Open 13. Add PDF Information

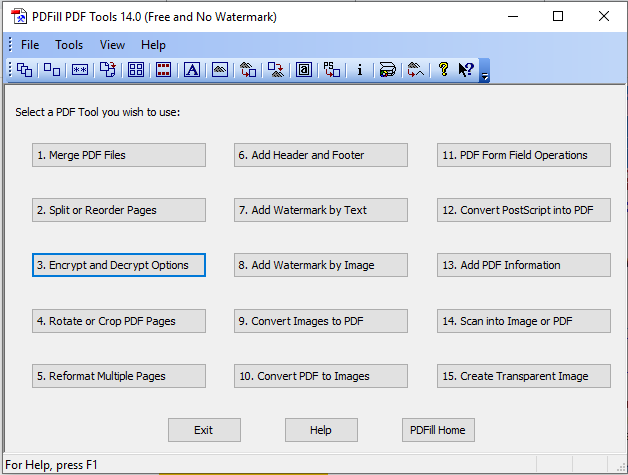[524, 265]
